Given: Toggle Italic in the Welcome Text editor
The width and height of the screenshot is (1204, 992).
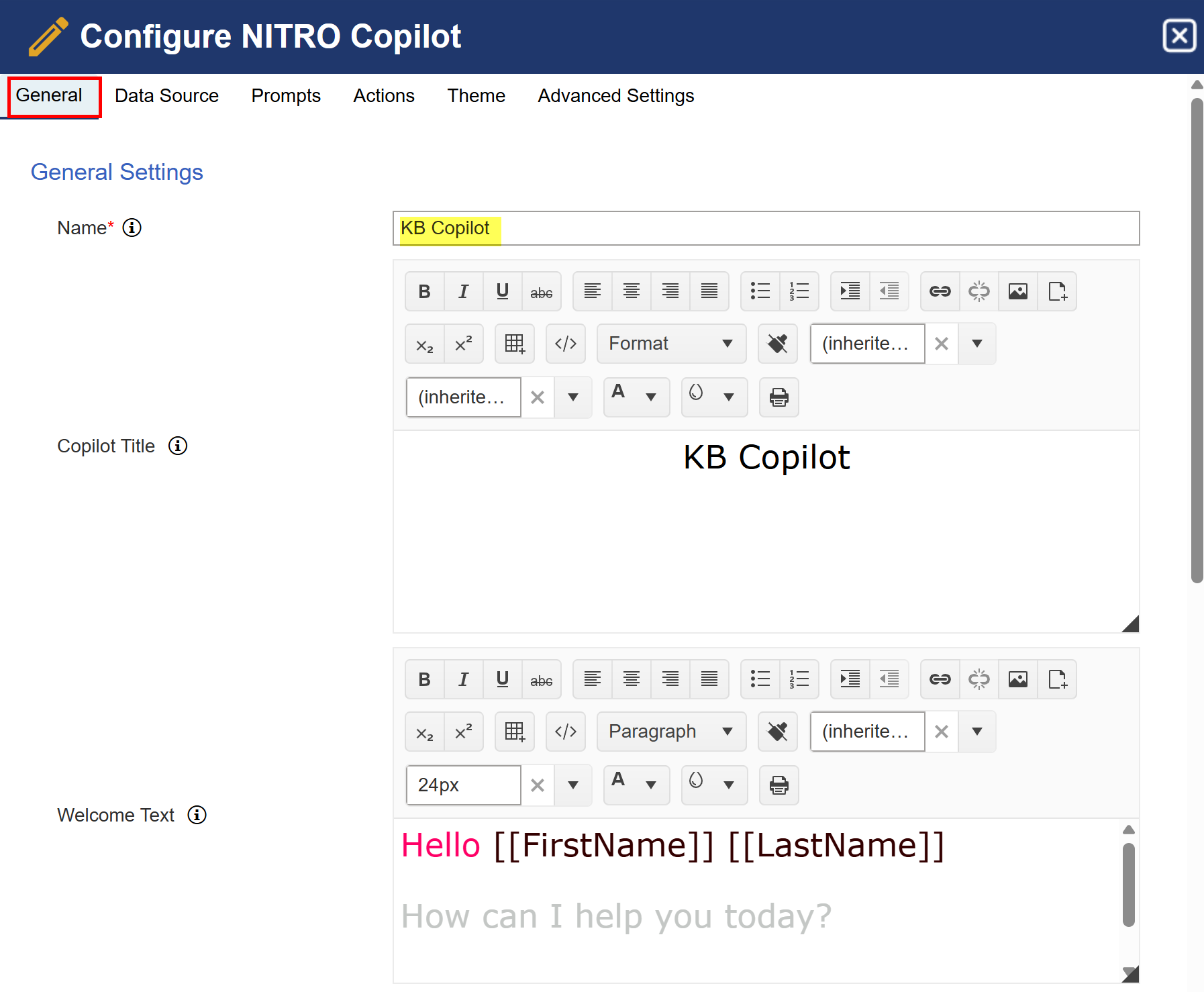Looking at the screenshot, I should tap(463, 679).
